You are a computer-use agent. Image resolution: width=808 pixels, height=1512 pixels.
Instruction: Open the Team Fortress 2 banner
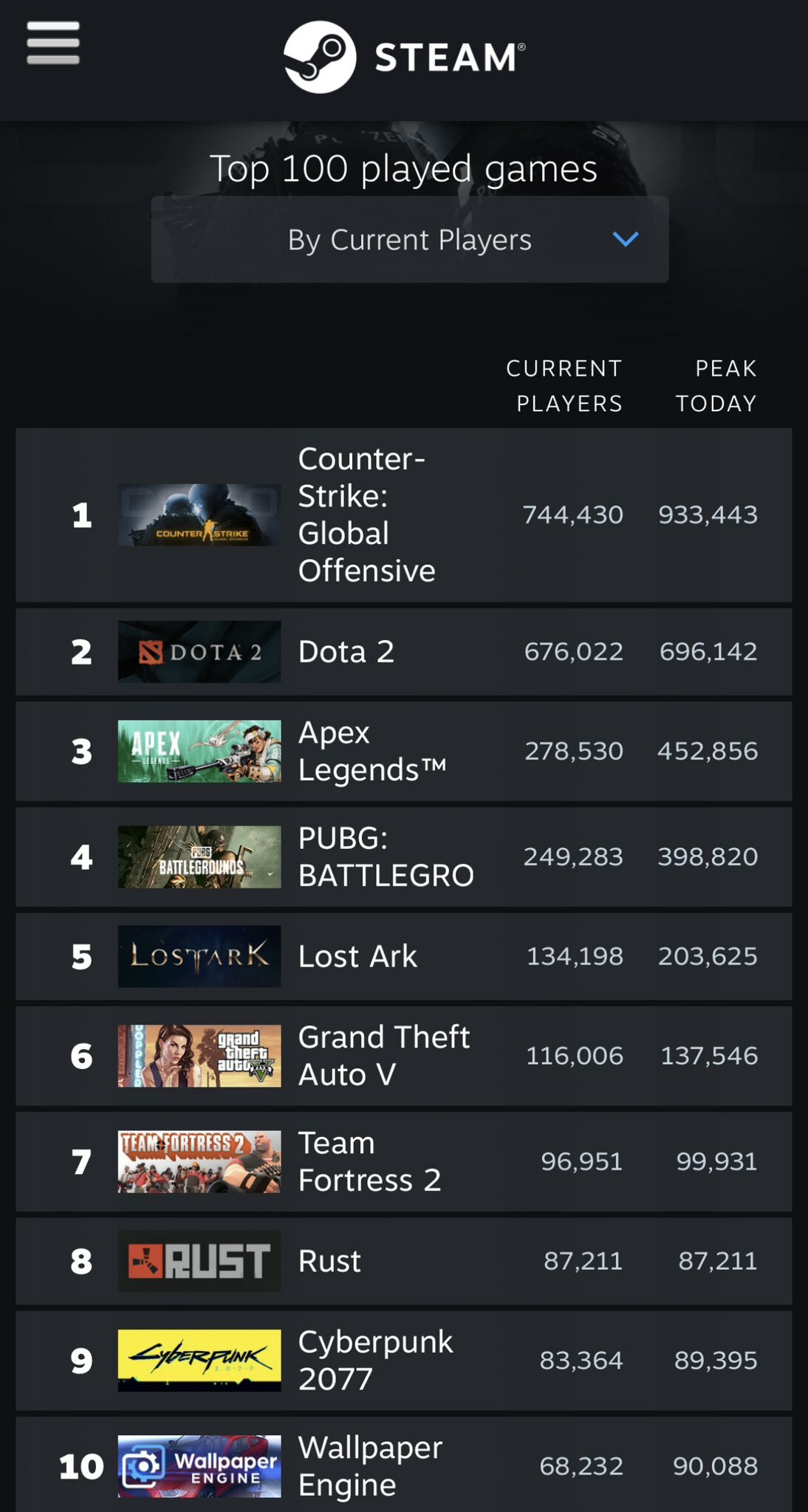coord(199,1161)
